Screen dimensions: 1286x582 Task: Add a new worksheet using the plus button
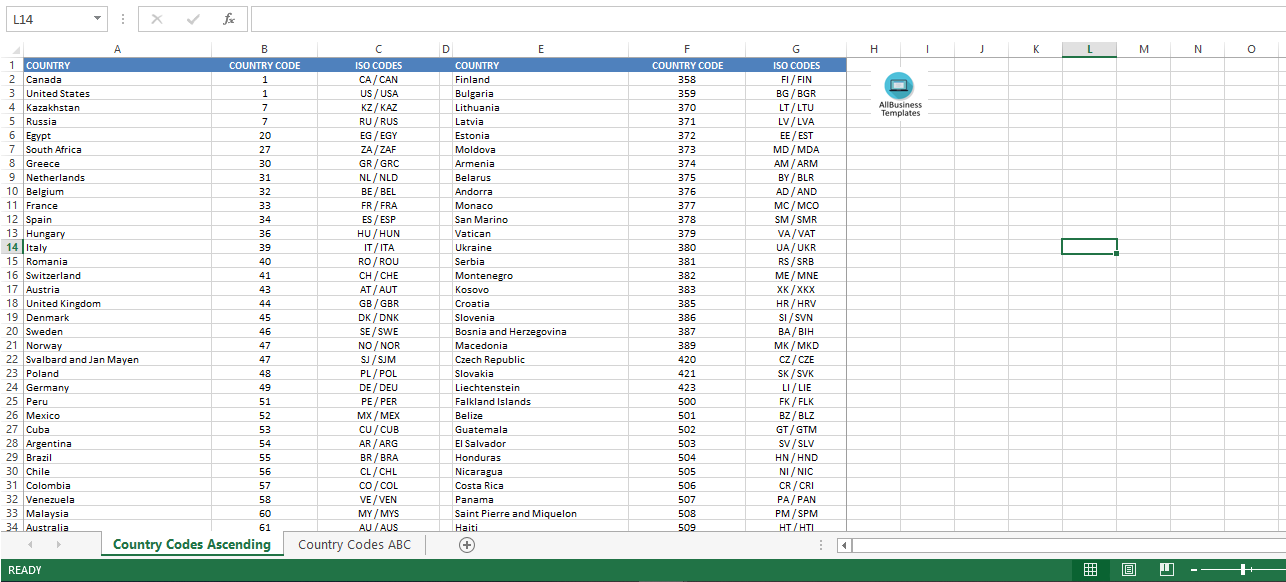tap(466, 544)
